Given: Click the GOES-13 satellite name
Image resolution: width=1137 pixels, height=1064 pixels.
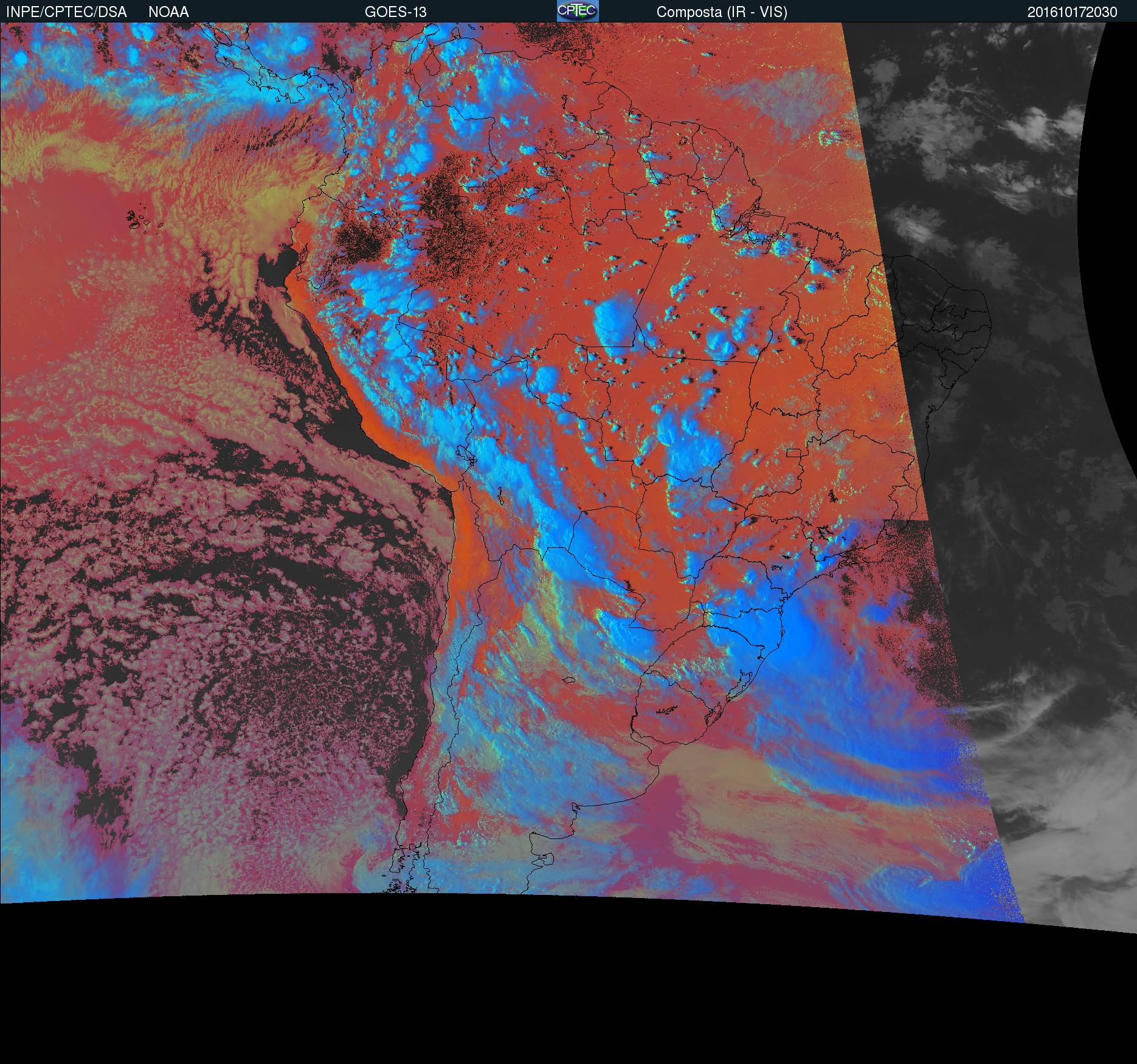Looking at the screenshot, I should 395,12.
